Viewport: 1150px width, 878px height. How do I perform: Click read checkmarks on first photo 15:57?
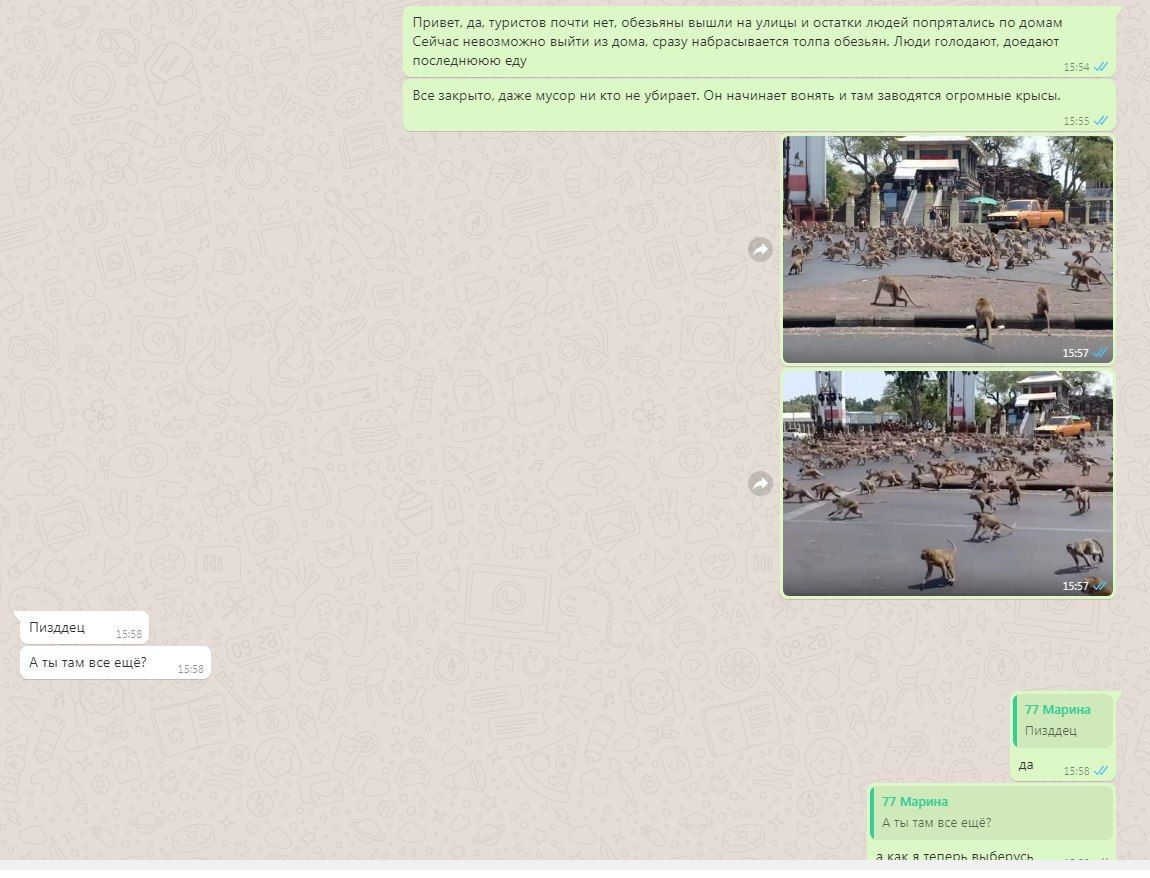point(1100,353)
